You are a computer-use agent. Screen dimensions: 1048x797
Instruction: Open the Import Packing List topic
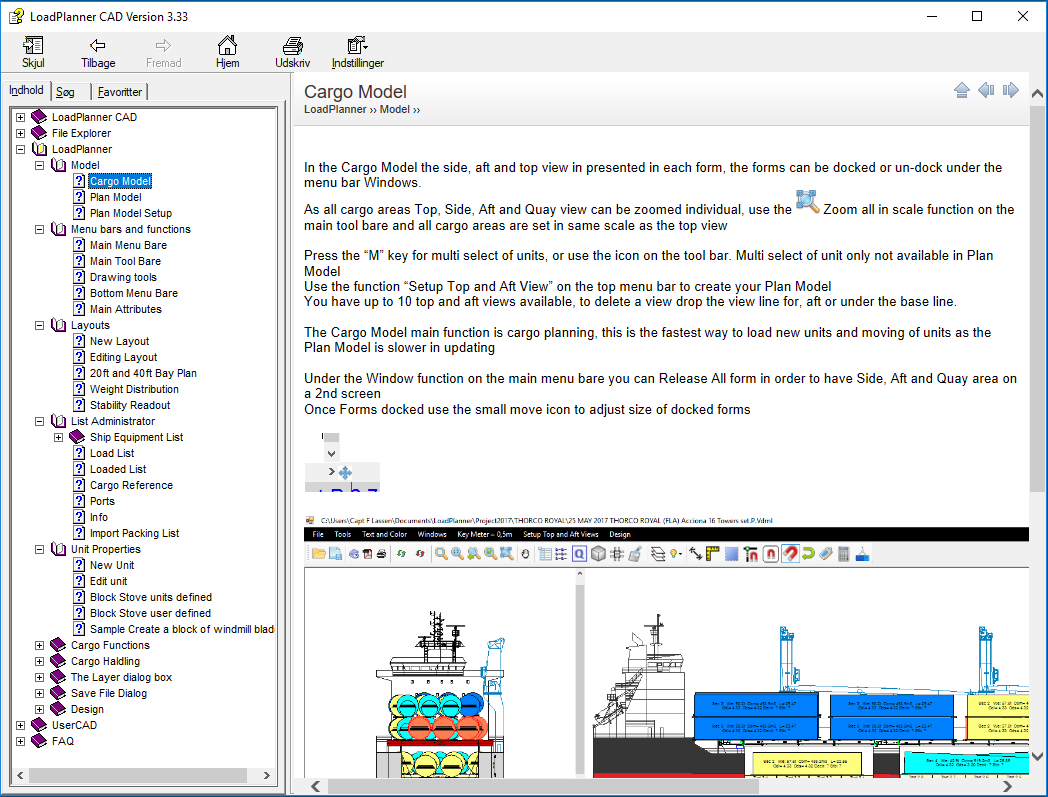coord(134,534)
